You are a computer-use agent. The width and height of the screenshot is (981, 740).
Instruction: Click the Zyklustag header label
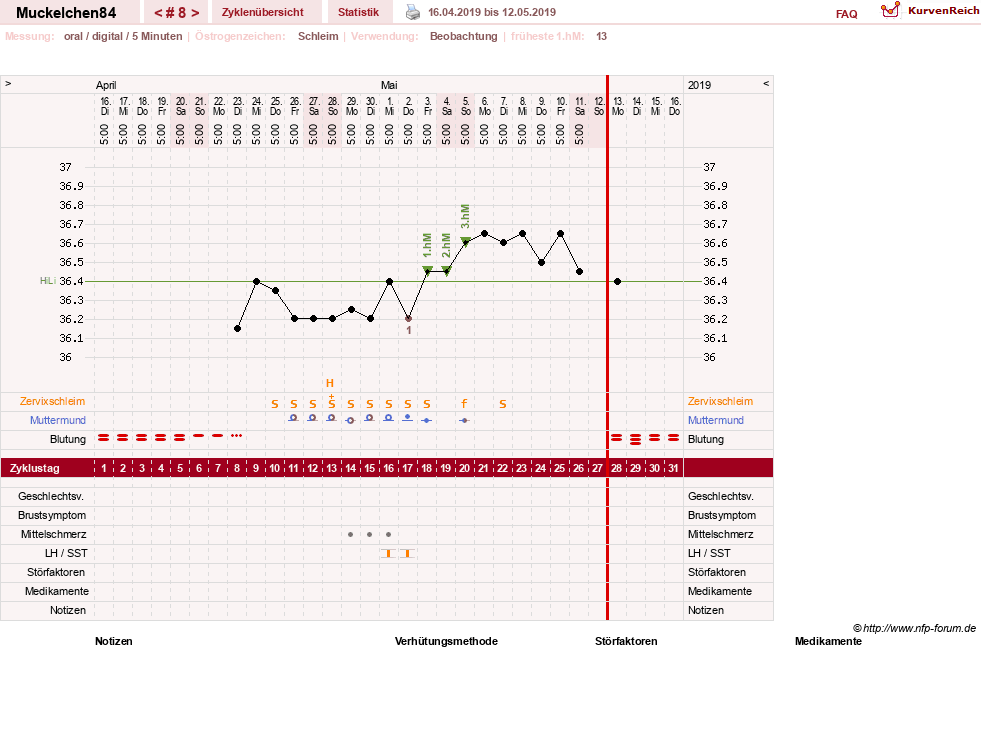click(34, 469)
